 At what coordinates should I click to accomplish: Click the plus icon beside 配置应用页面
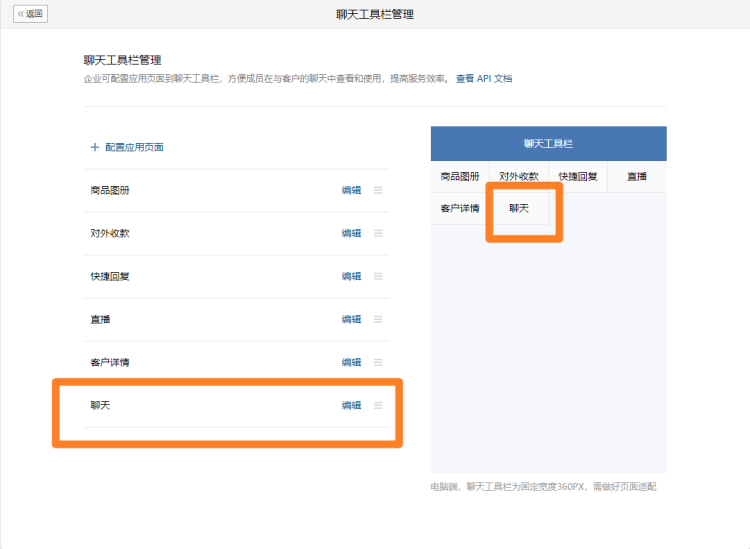pos(95,147)
